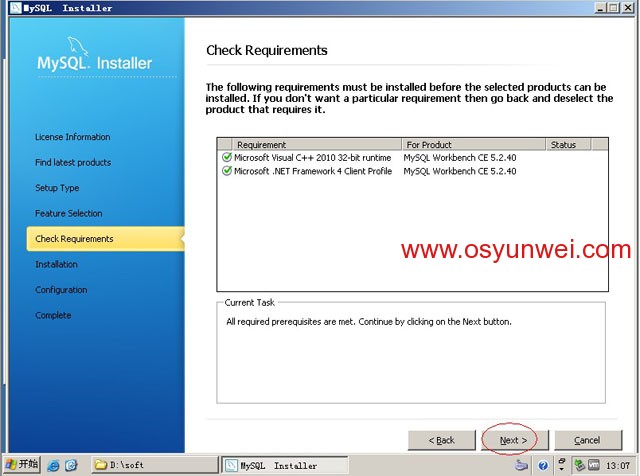
Task: Click the VM tools tray icon
Action: 594,465
